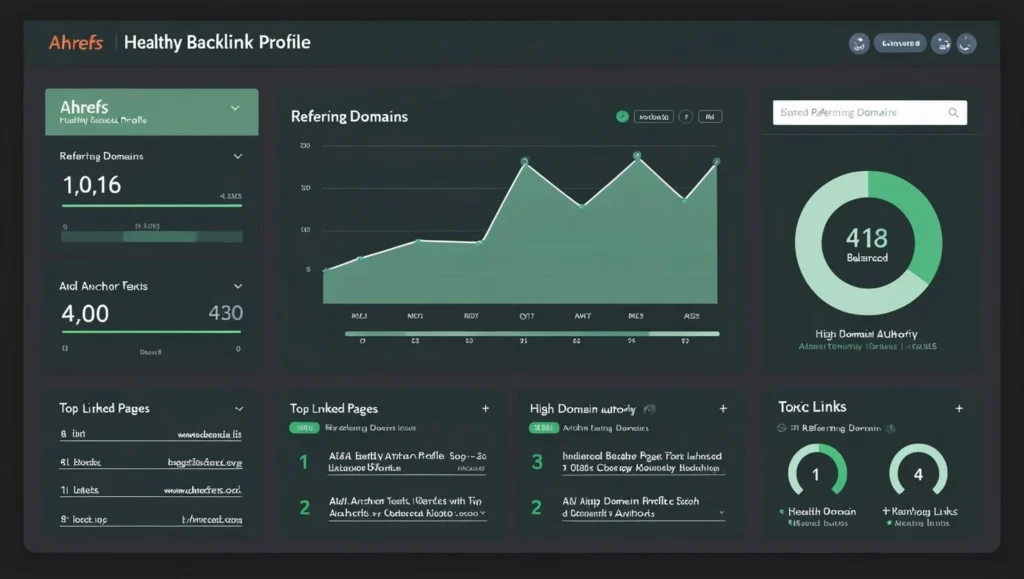Click the plus icon in High Domain authority card

[723, 409]
